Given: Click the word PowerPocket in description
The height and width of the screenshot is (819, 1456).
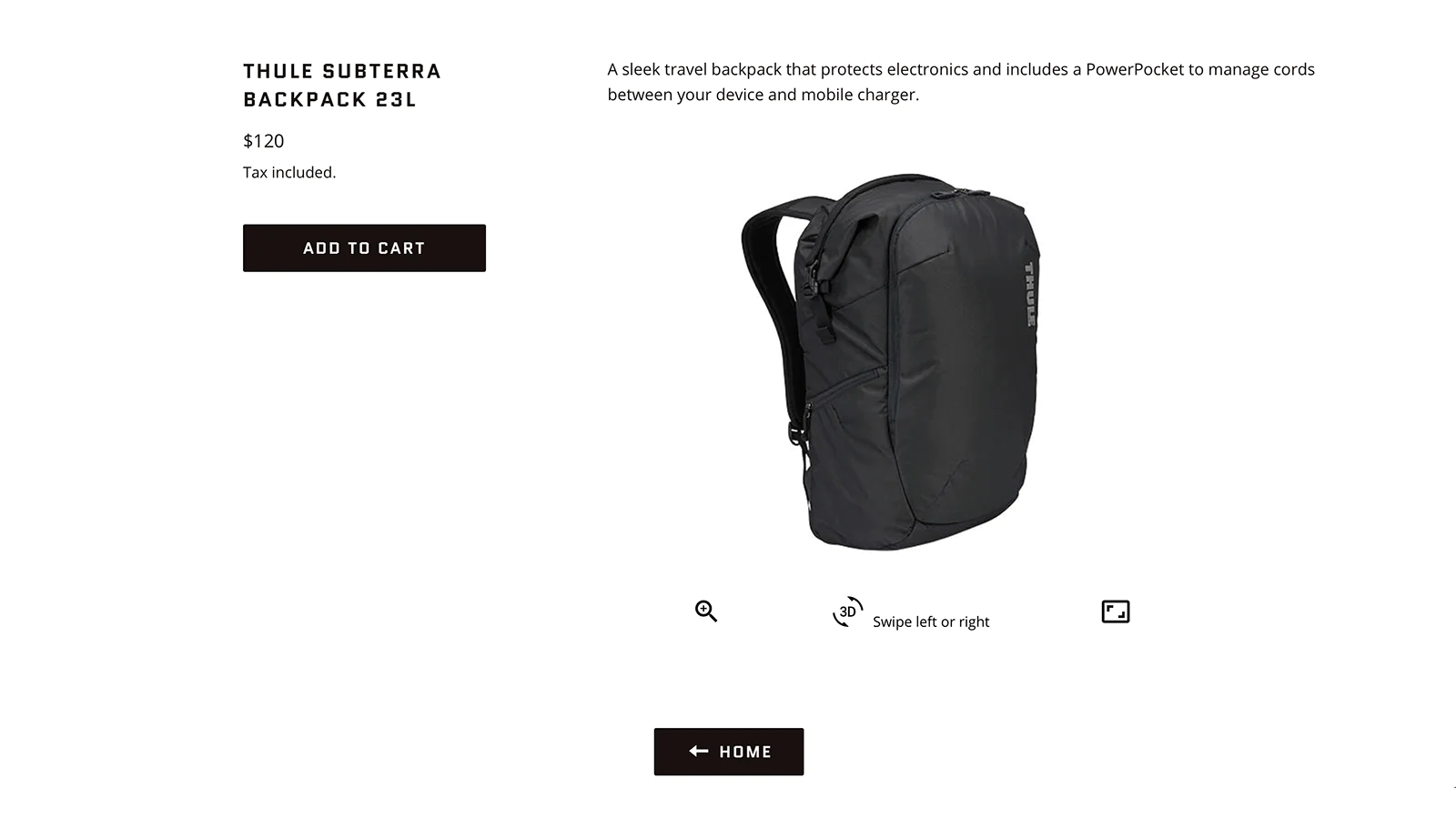Looking at the screenshot, I should click(1135, 69).
